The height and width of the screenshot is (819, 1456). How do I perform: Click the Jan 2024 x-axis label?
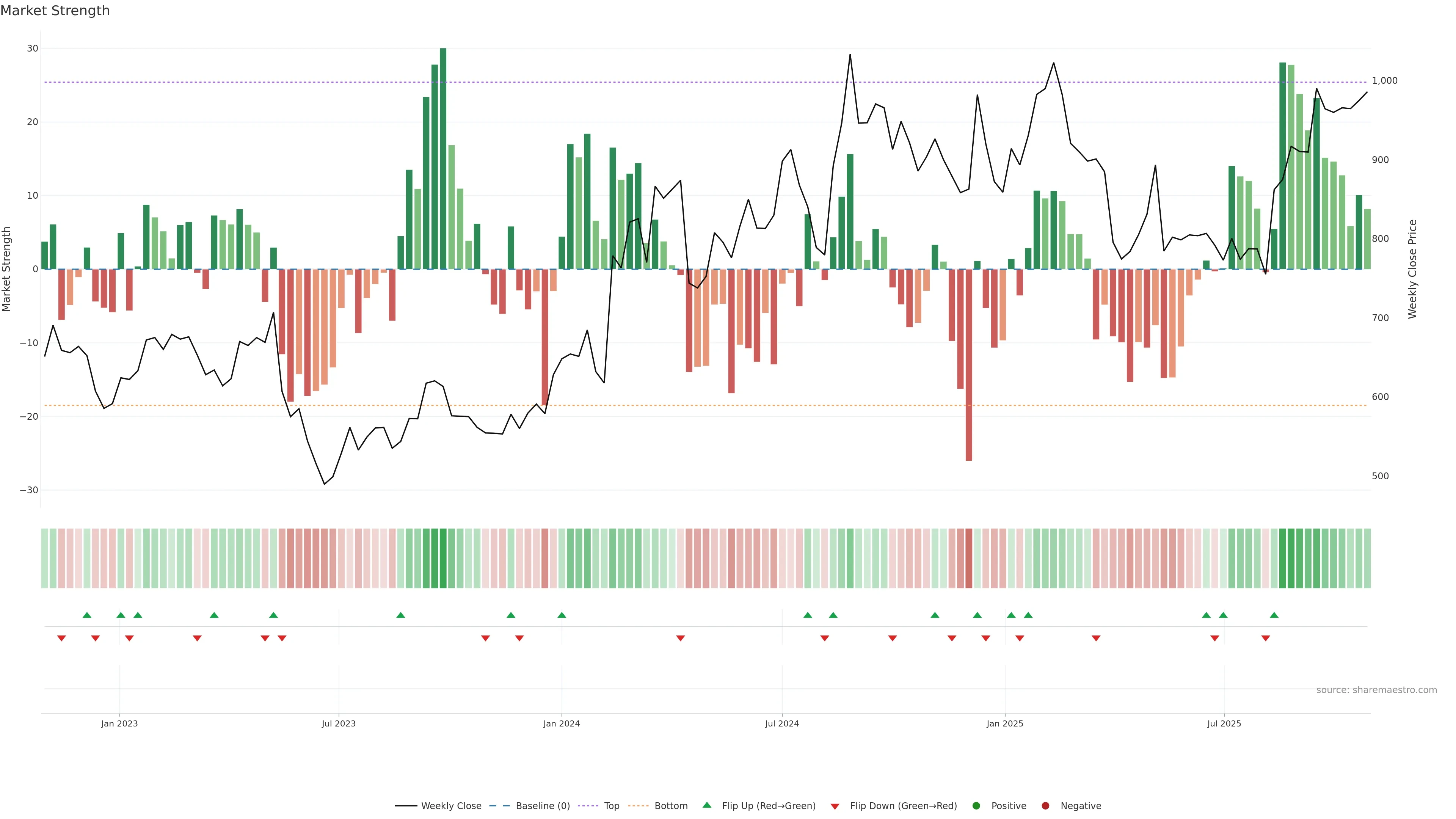point(561,723)
